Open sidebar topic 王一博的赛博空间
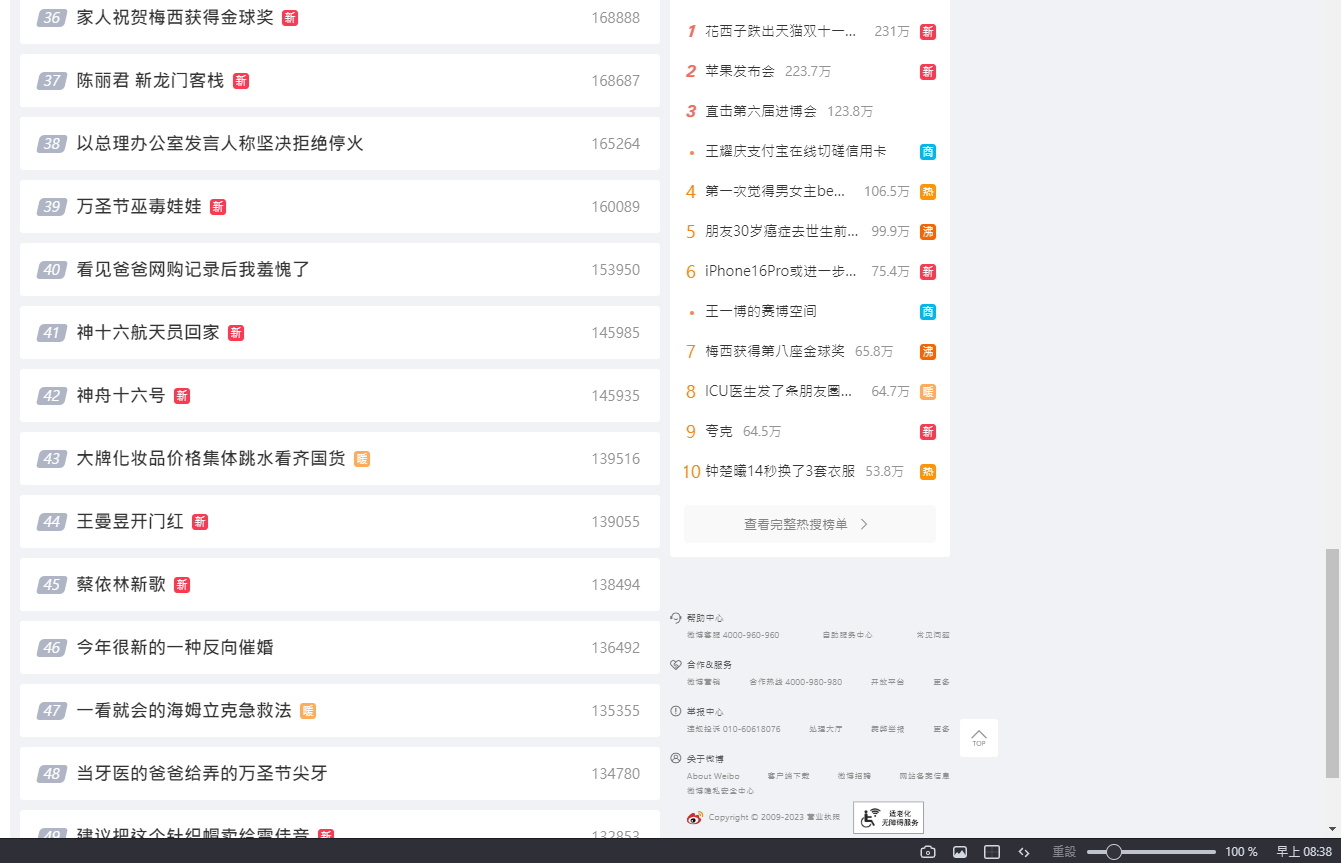Viewport: 1341px width, 863px height. tap(761, 312)
